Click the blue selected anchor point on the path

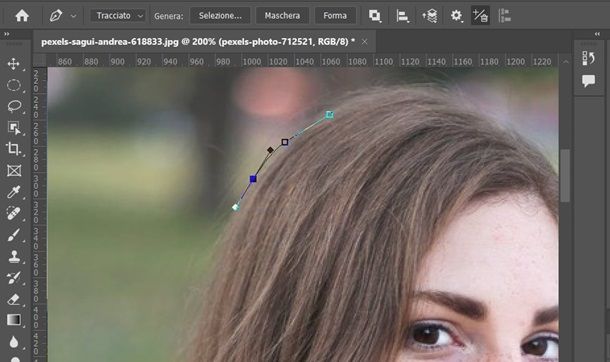(x=253, y=179)
